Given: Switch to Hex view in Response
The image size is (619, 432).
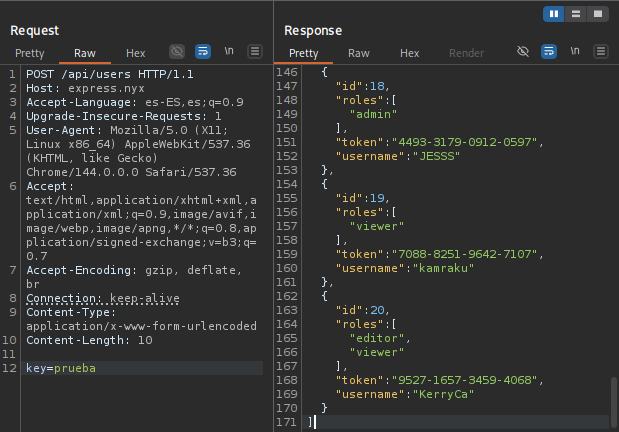Looking at the screenshot, I should pyautogui.click(x=409, y=53).
